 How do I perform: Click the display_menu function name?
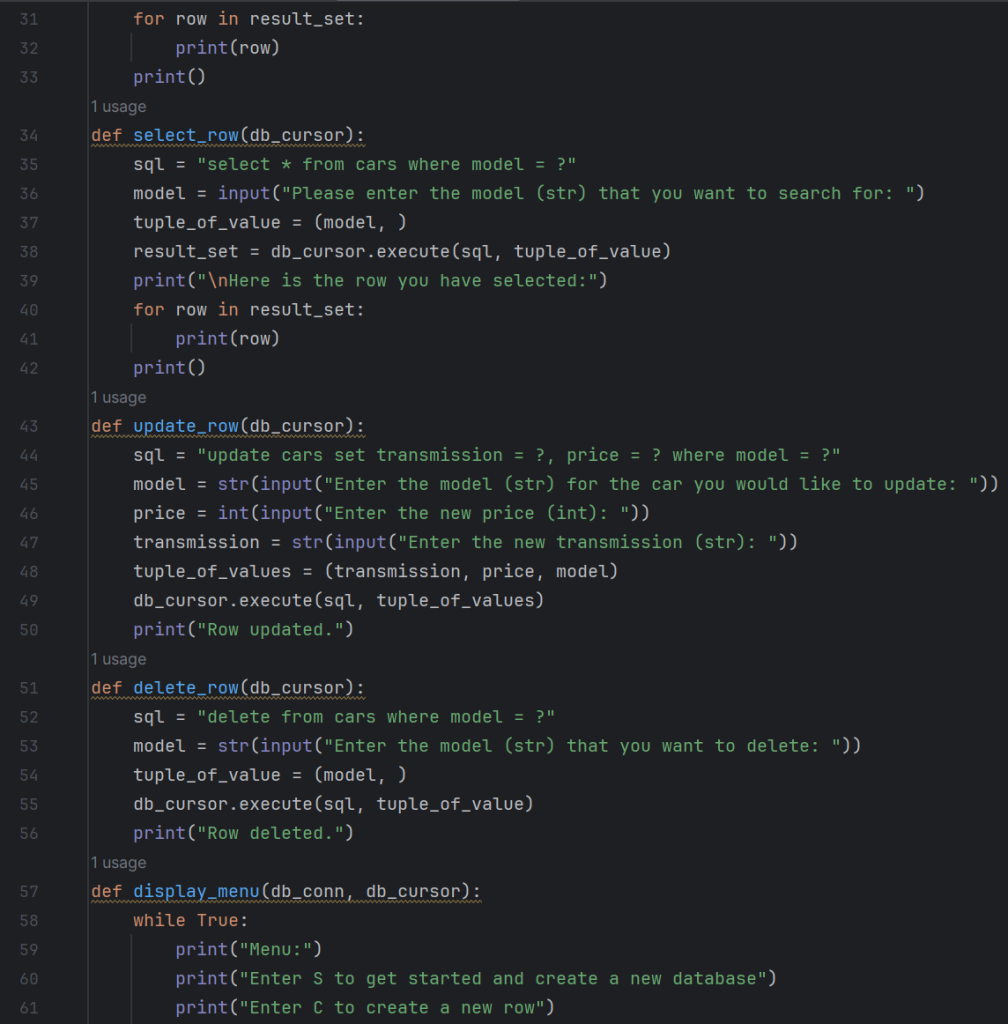click(x=190, y=891)
